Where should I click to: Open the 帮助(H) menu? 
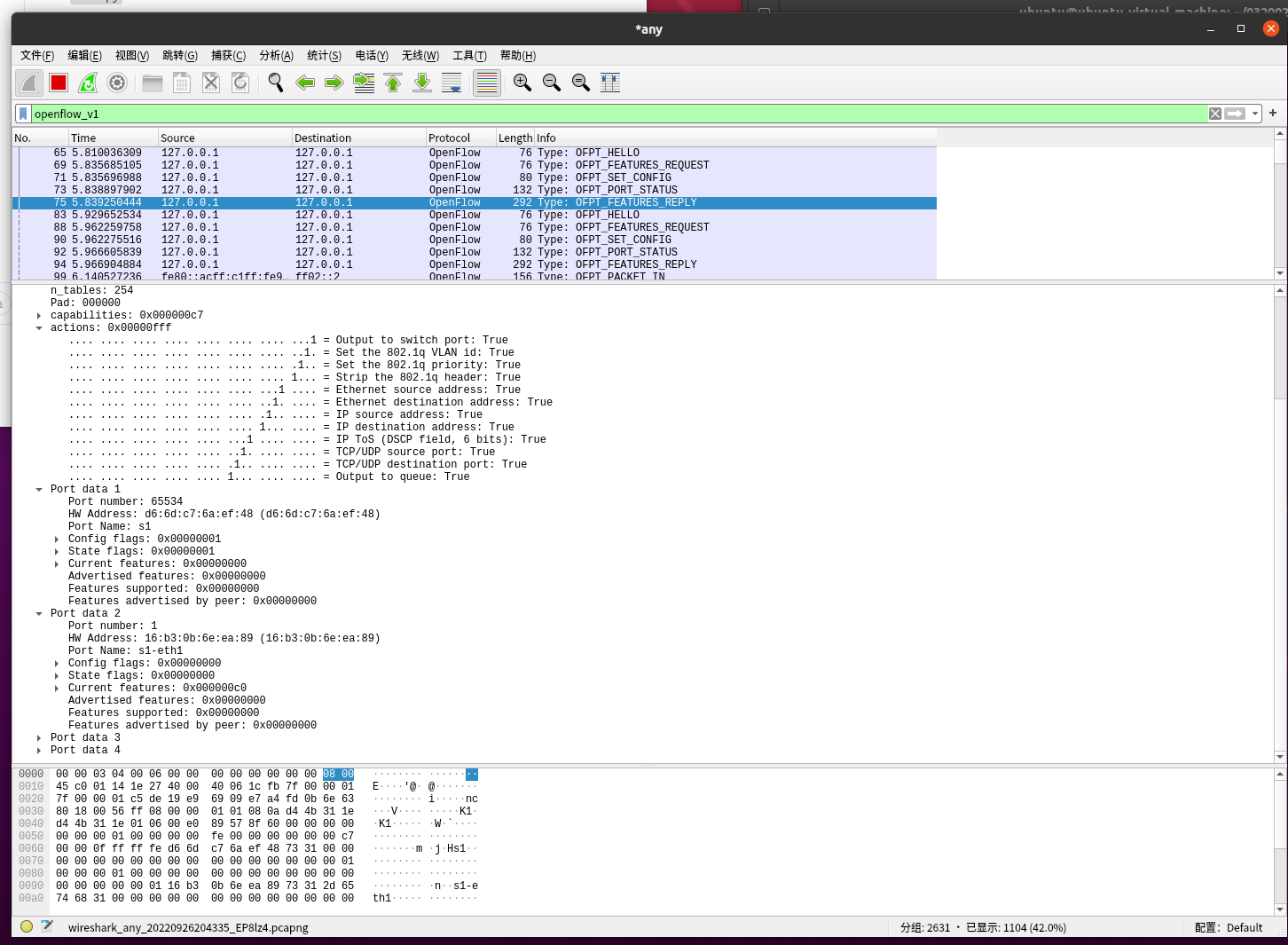coord(518,55)
